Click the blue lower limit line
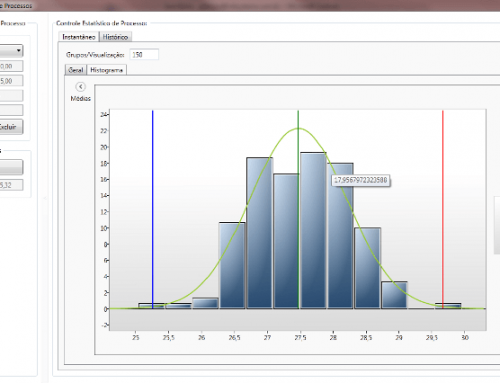500x383 pixels. coord(153,209)
